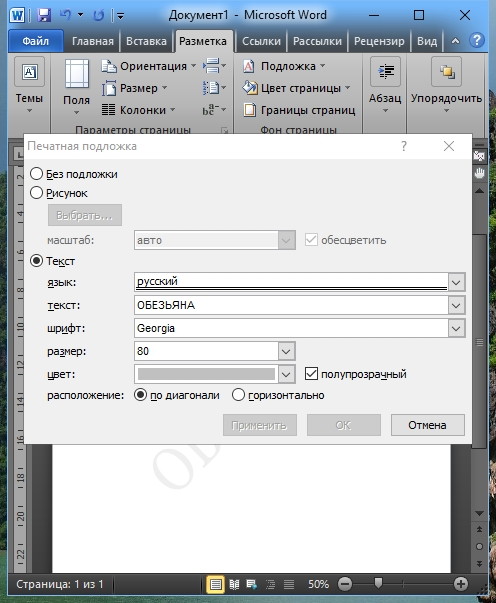
Task: Switch to the Вид tab
Action: click(427, 41)
